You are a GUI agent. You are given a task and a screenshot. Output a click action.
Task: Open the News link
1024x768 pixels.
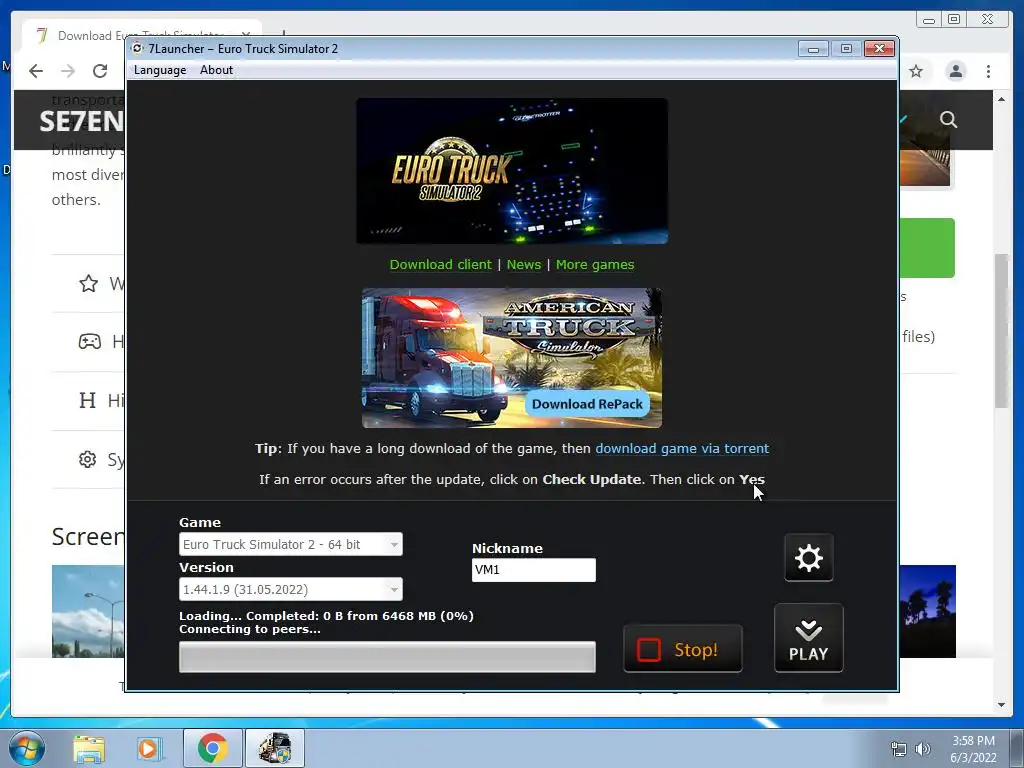[524, 264]
